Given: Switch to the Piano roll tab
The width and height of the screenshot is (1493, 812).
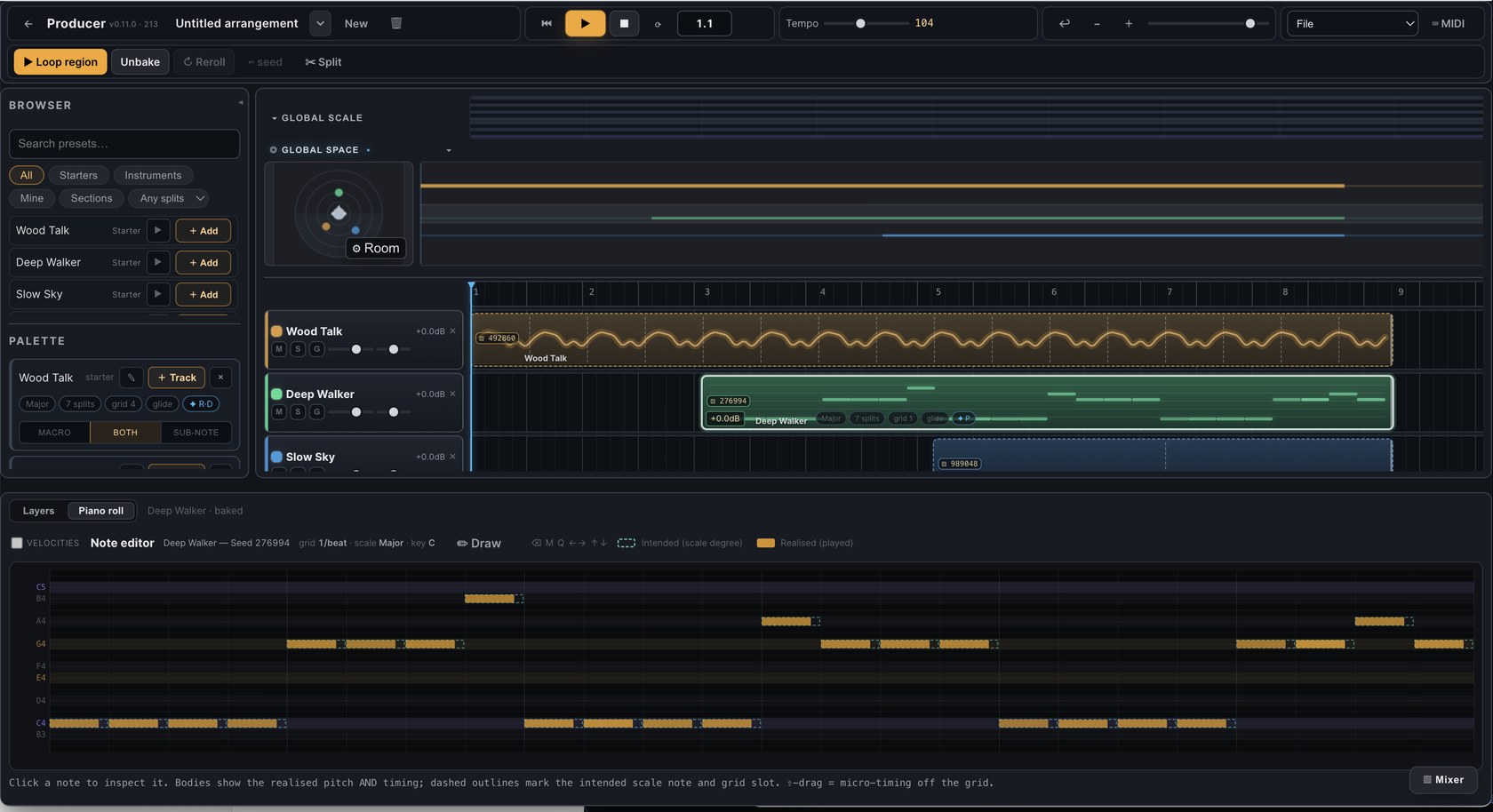Looking at the screenshot, I should [101, 511].
